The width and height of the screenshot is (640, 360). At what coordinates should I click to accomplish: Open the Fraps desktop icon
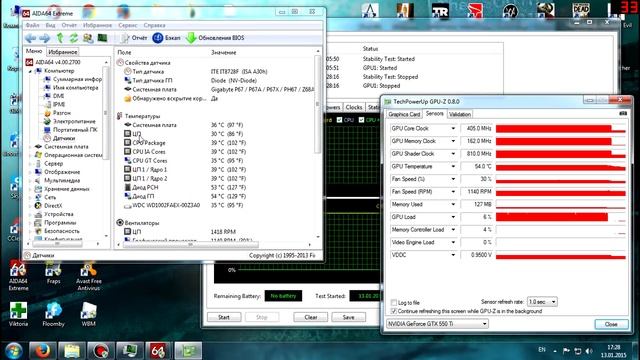click(x=53, y=273)
